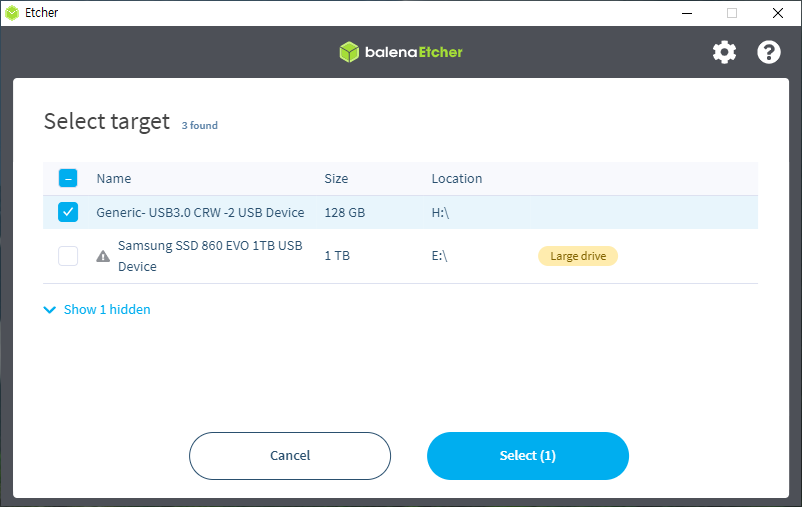Expand the Show 1 hidden chevron
This screenshot has height=507, width=802.
[50, 310]
